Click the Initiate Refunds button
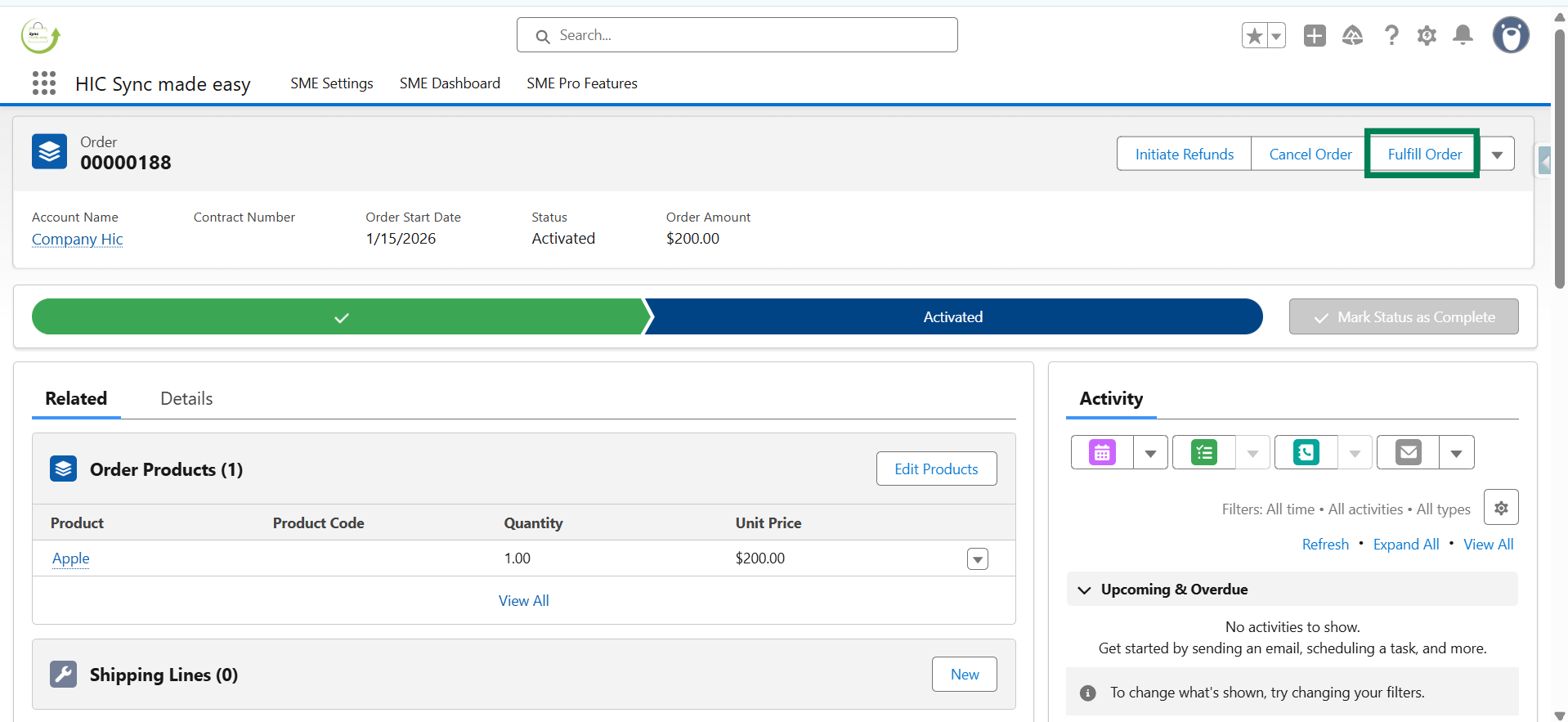 point(1185,154)
